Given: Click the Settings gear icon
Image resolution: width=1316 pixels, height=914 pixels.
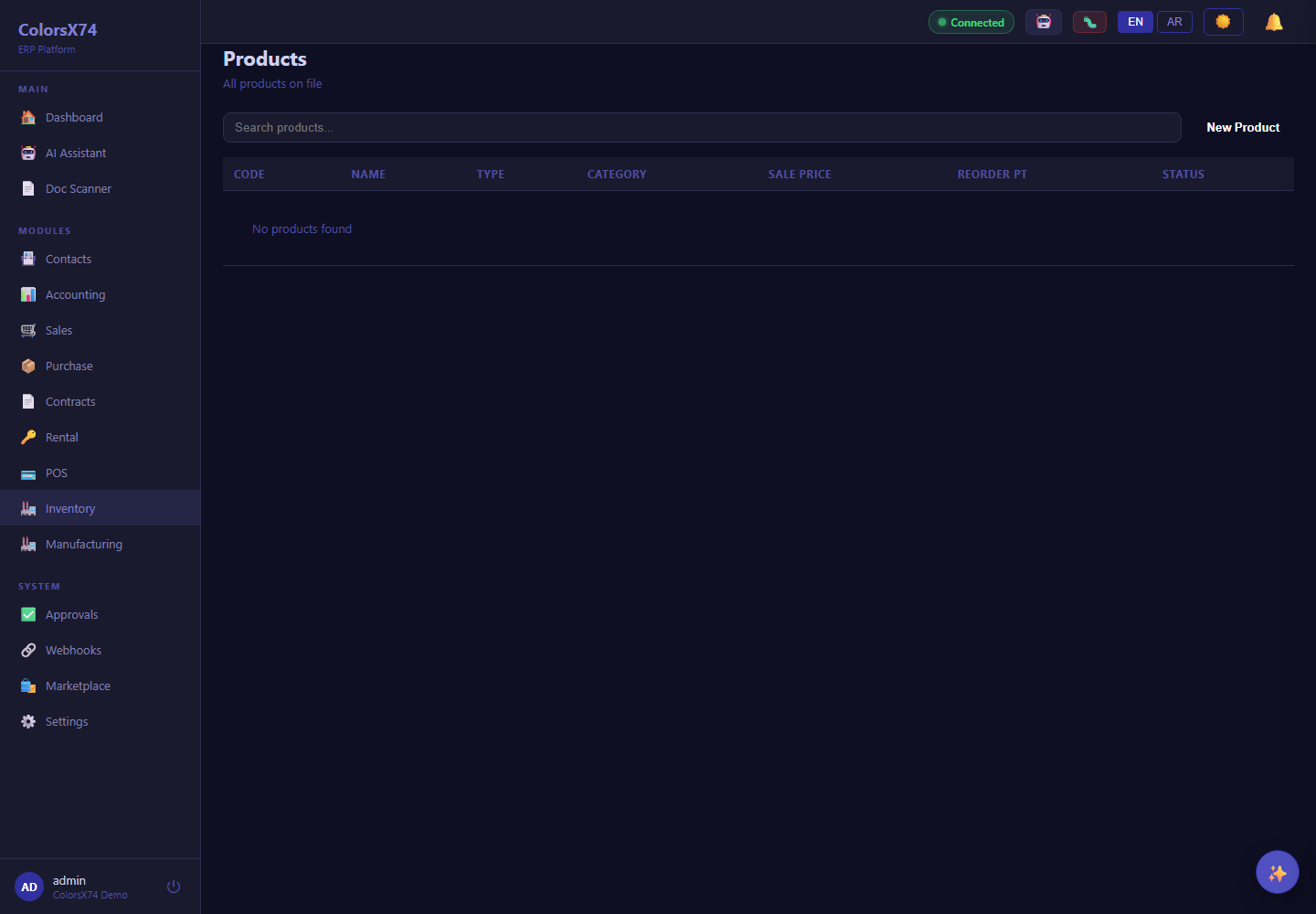Looking at the screenshot, I should [28, 721].
